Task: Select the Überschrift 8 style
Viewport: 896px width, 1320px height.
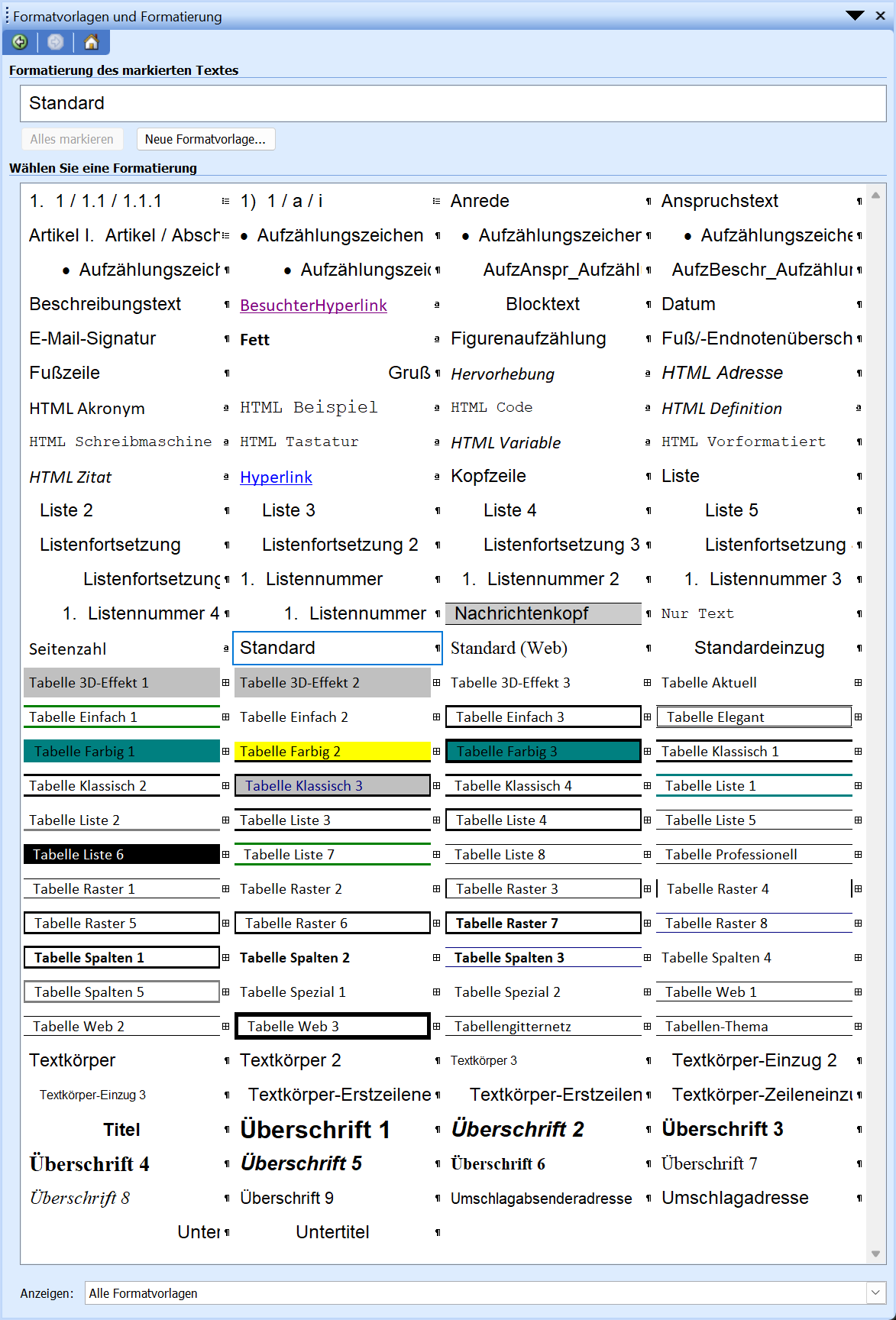Action: (79, 1198)
